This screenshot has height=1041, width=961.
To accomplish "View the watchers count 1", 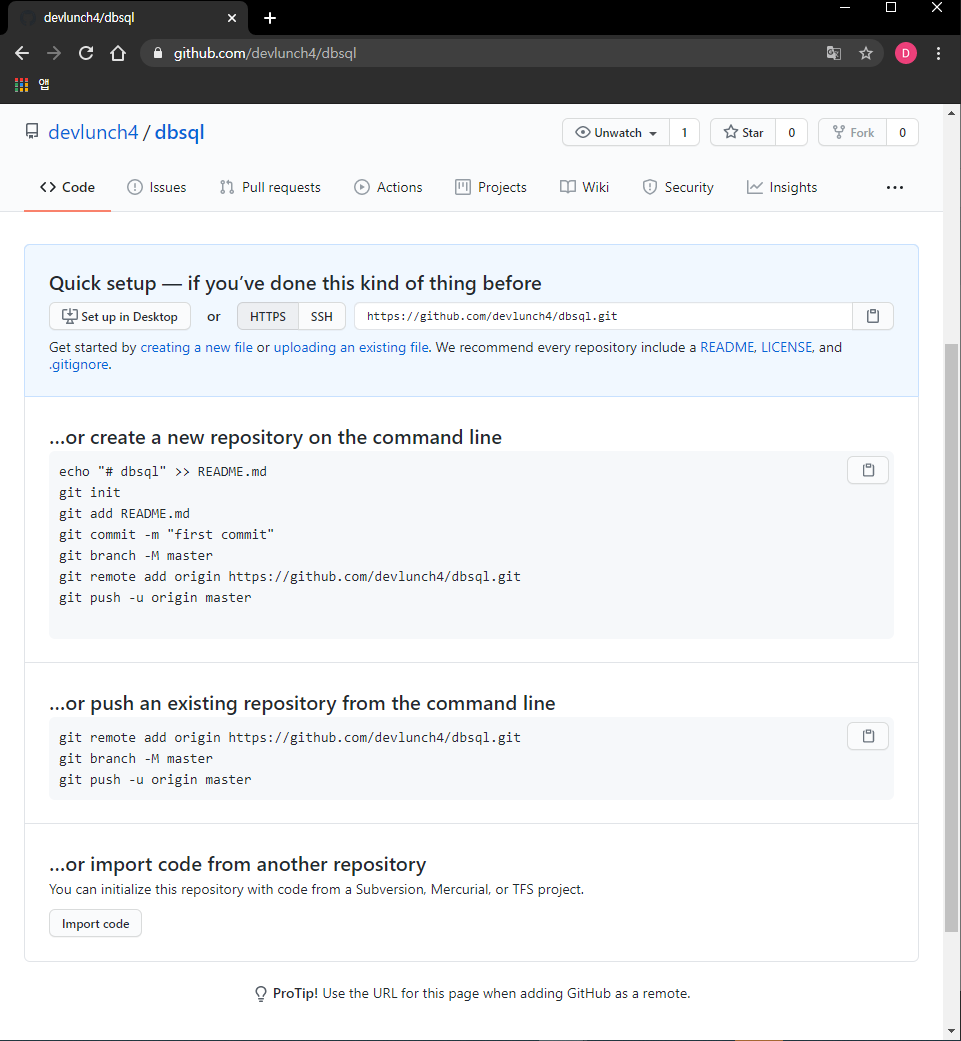I will point(684,132).
